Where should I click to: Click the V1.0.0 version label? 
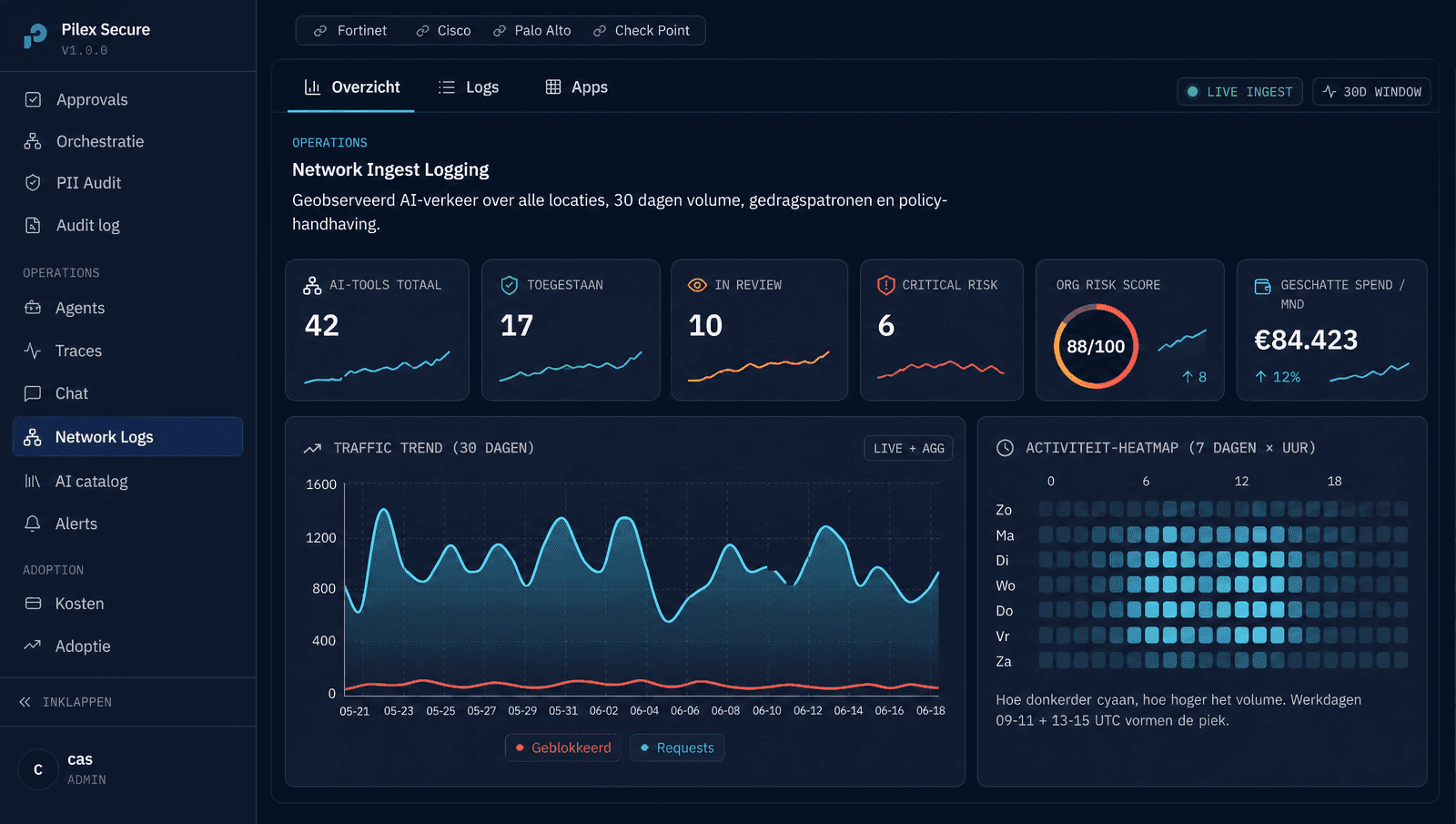pyautogui.click(x=85, y=50)
